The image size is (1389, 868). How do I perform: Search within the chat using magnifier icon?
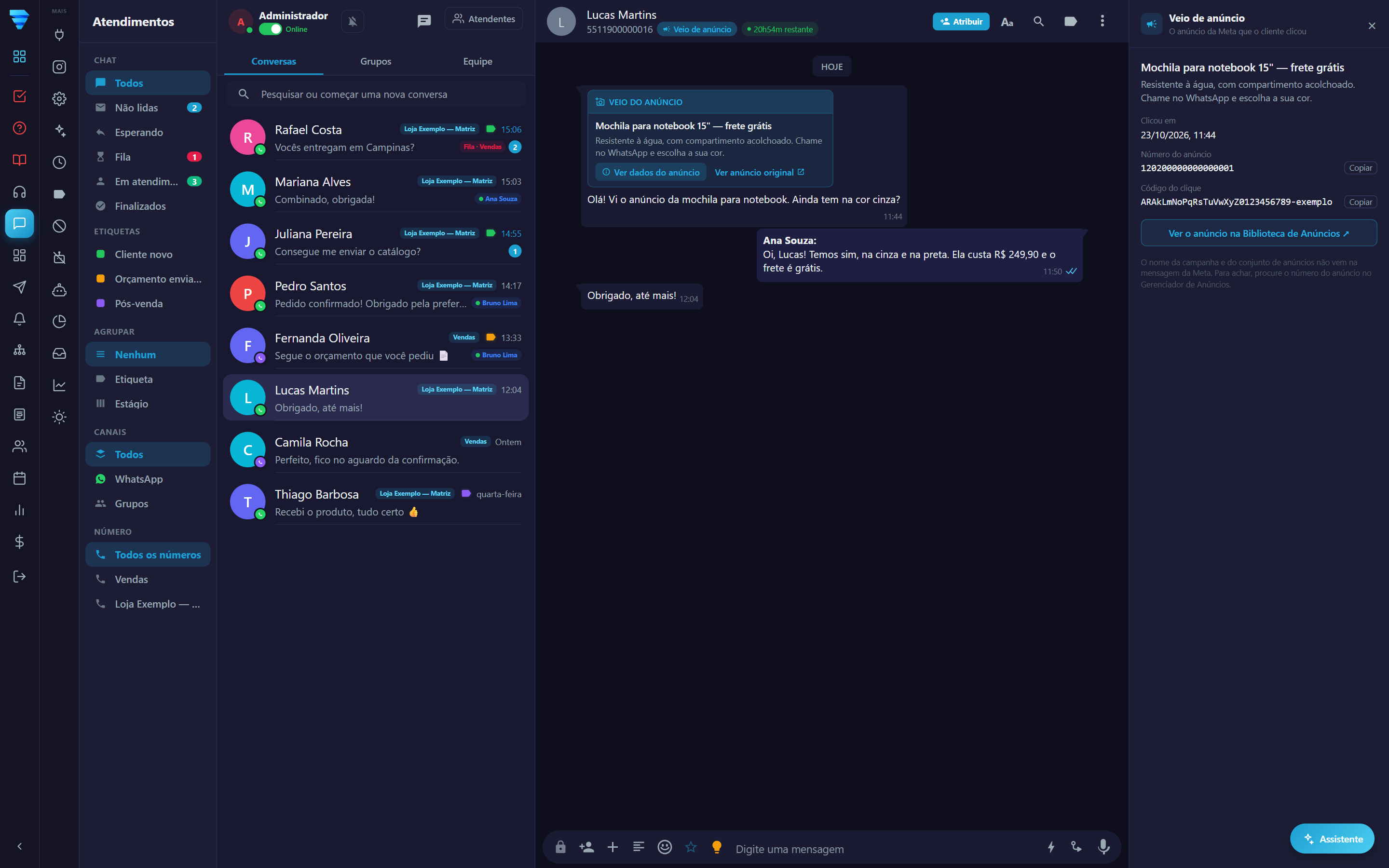[1038, 21]
